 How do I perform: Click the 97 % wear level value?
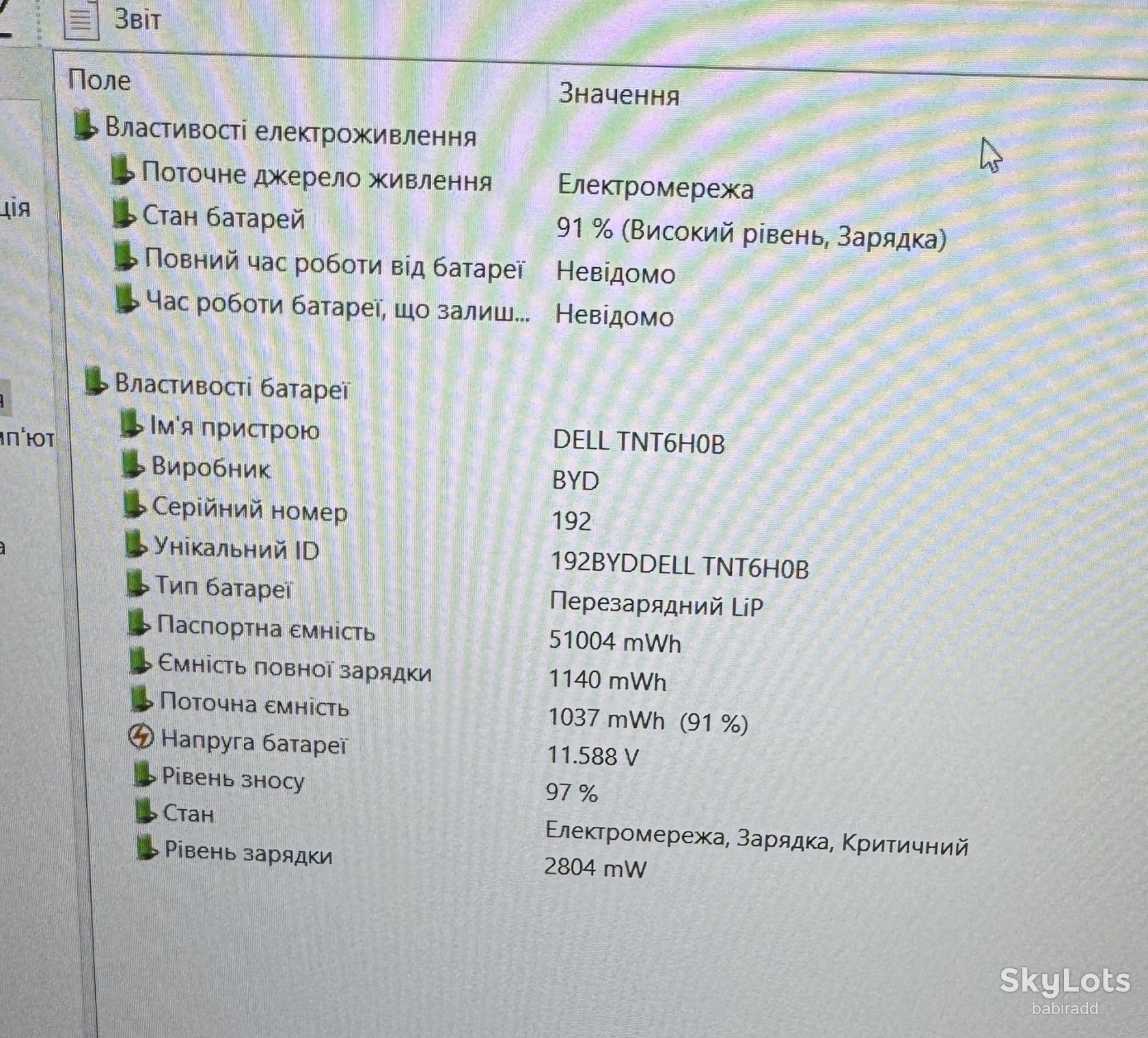[x=572, y=792]
